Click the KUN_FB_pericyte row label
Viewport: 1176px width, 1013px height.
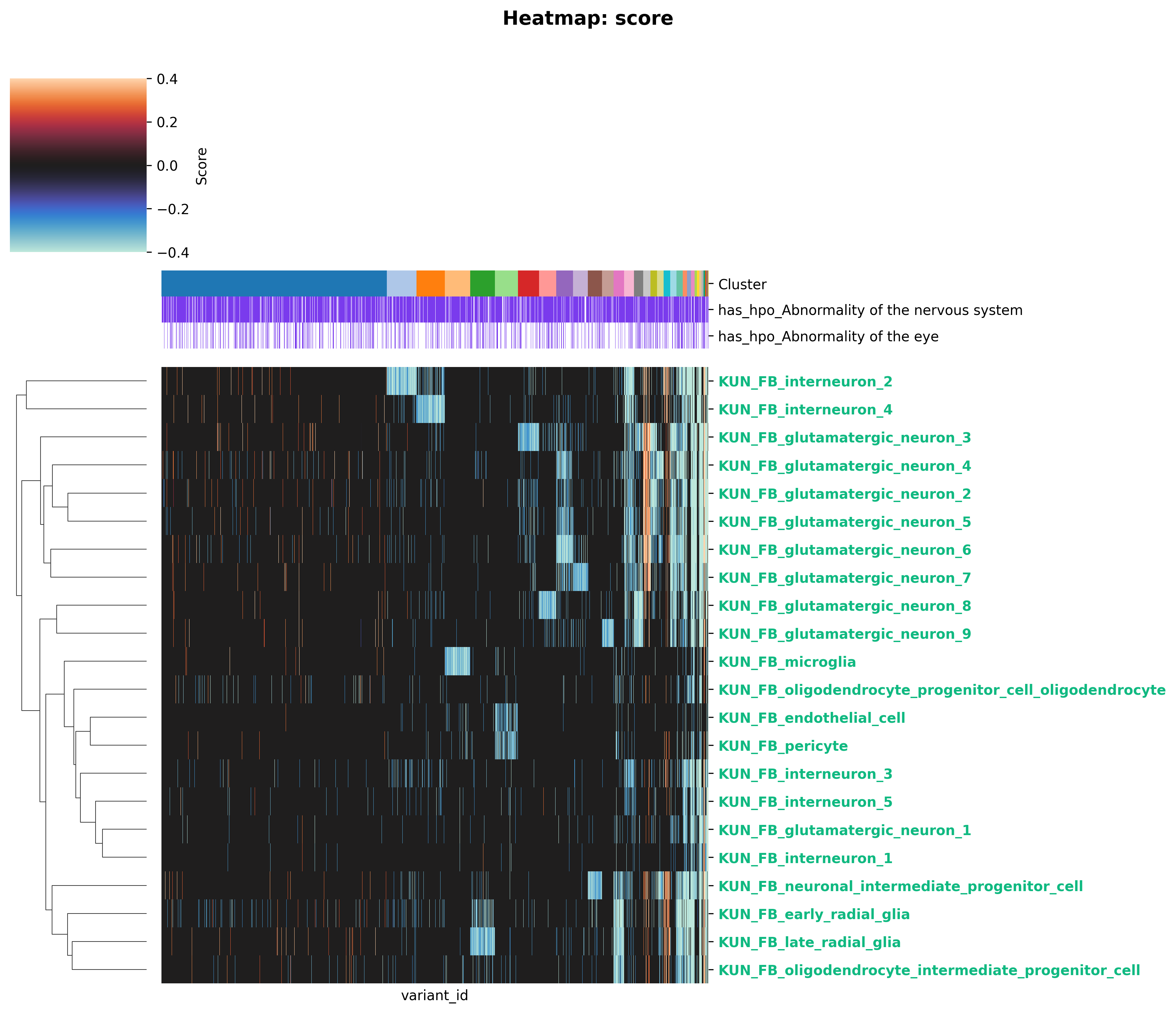click(783, 746)
